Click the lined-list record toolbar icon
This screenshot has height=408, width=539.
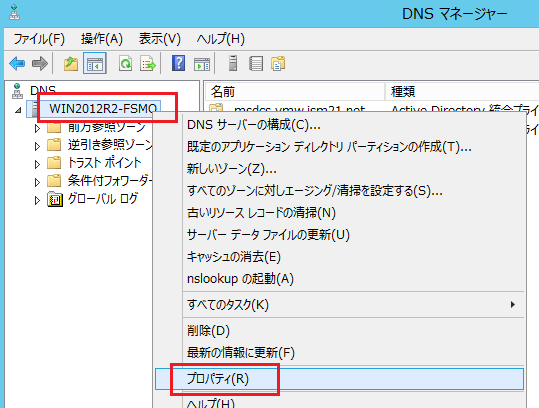256,64
